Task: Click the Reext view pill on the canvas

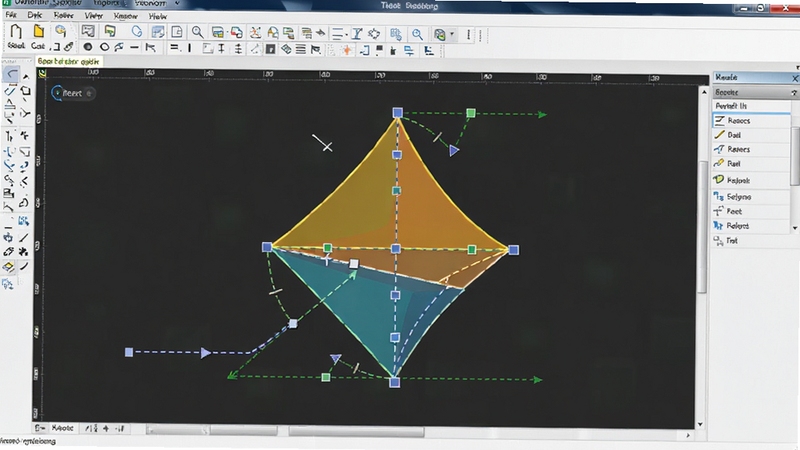Action: click(73, 93)
